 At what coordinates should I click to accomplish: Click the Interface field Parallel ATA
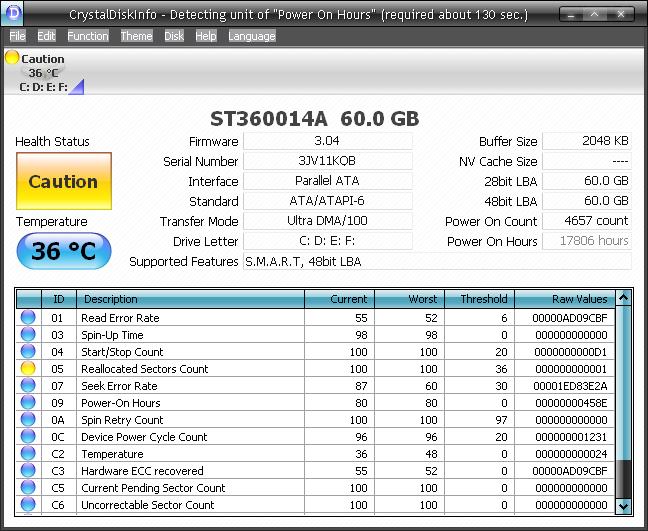click(x=328, y=181)
